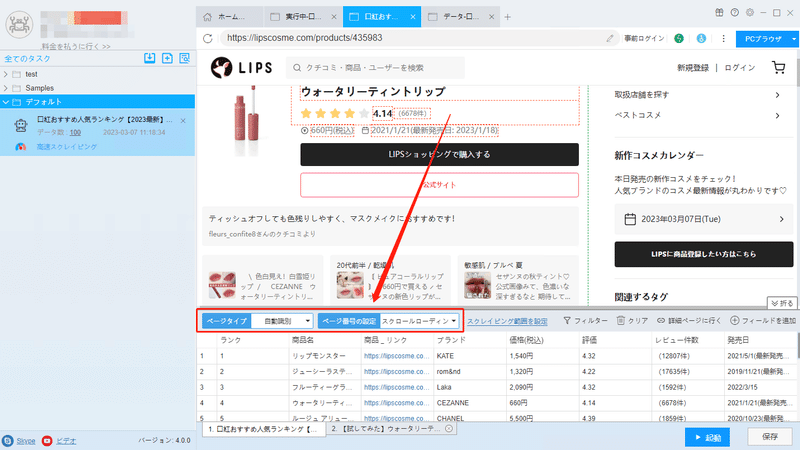Click the new task plus icon in sidebar
The image size is (800, 450).
pos(167,58)
